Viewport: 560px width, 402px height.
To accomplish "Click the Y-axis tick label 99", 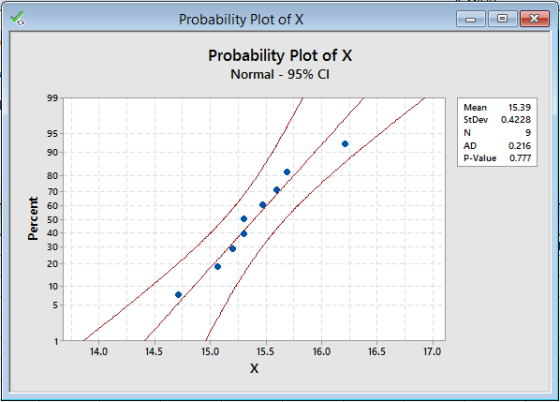I will tap(52, 98).
